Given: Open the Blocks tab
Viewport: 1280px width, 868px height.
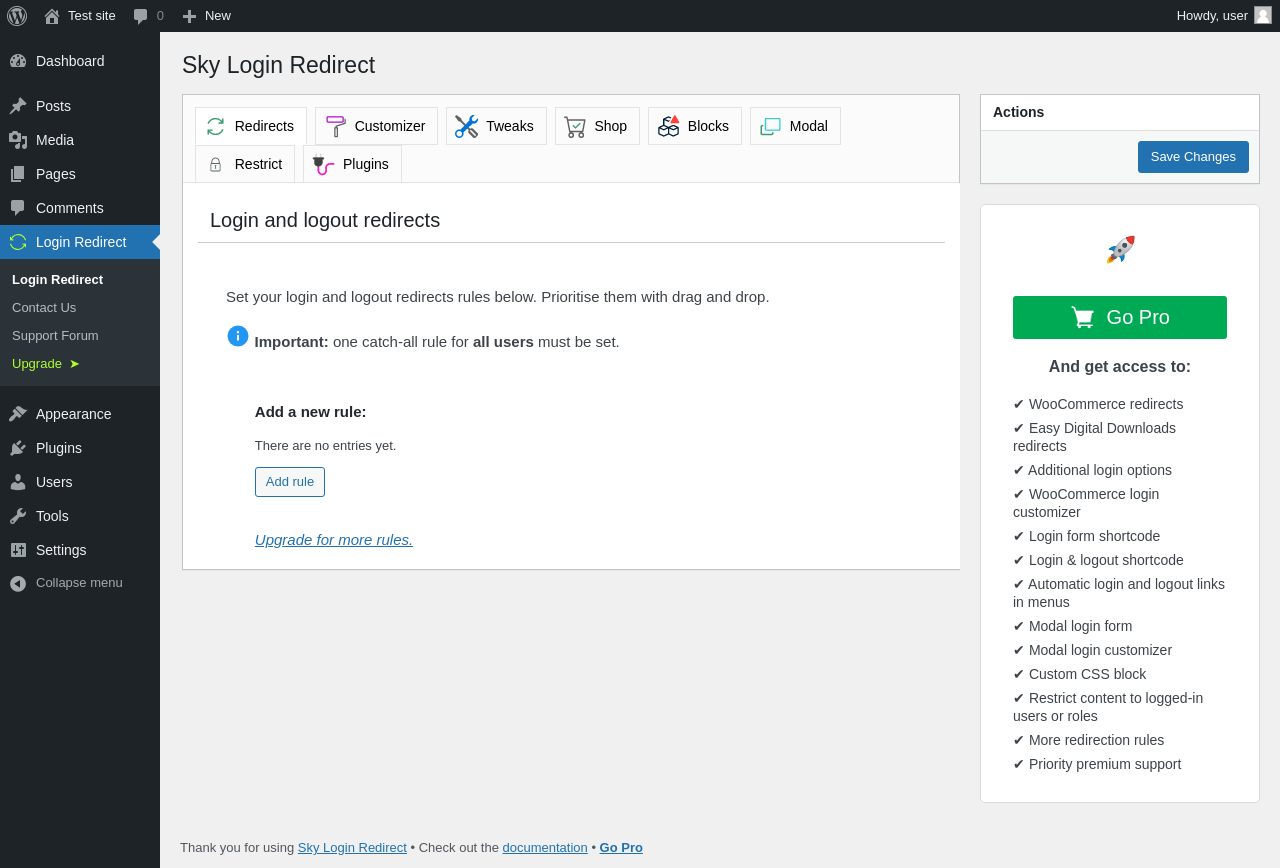Looking at the screenshot, I should coord(695,126).
